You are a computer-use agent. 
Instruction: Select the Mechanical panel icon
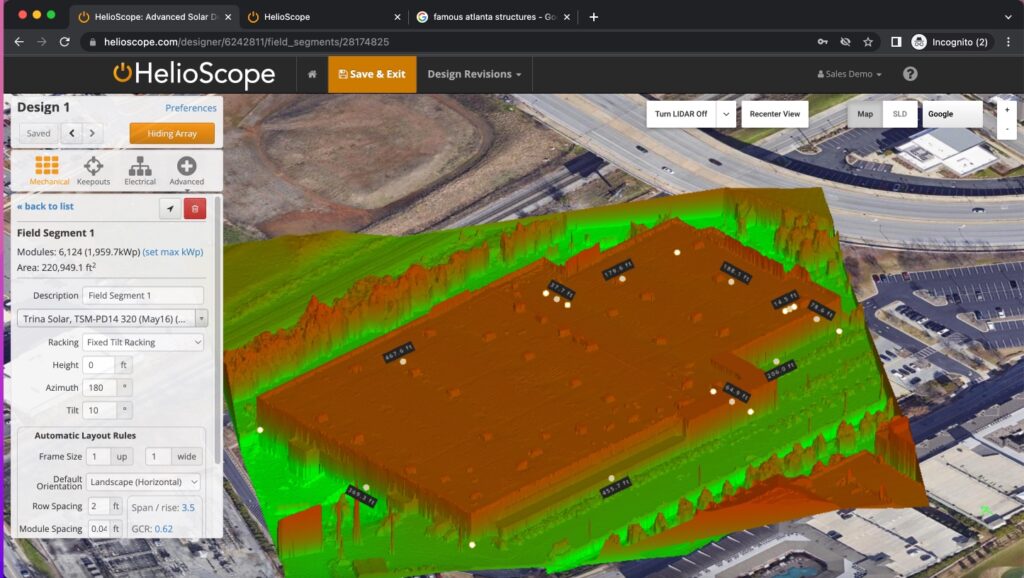48,169
